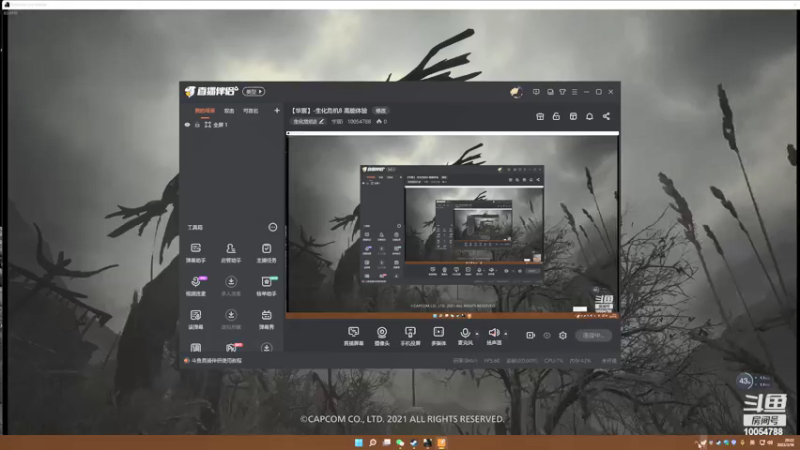
Task: Open the user avatar in the title bar
Action: click(516, 92)
